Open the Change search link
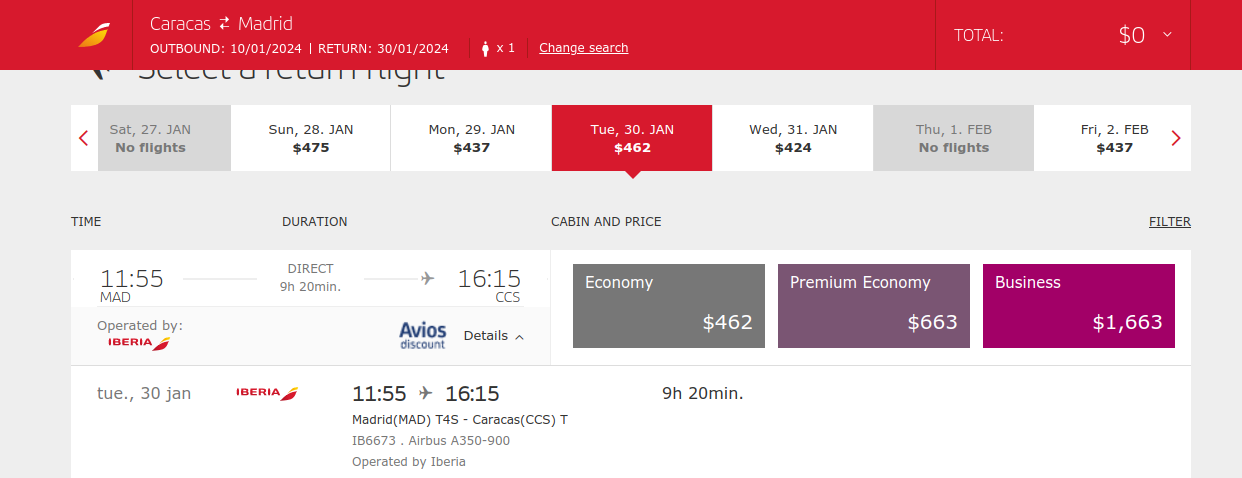The image size is (1242, 478). point(584,48)
